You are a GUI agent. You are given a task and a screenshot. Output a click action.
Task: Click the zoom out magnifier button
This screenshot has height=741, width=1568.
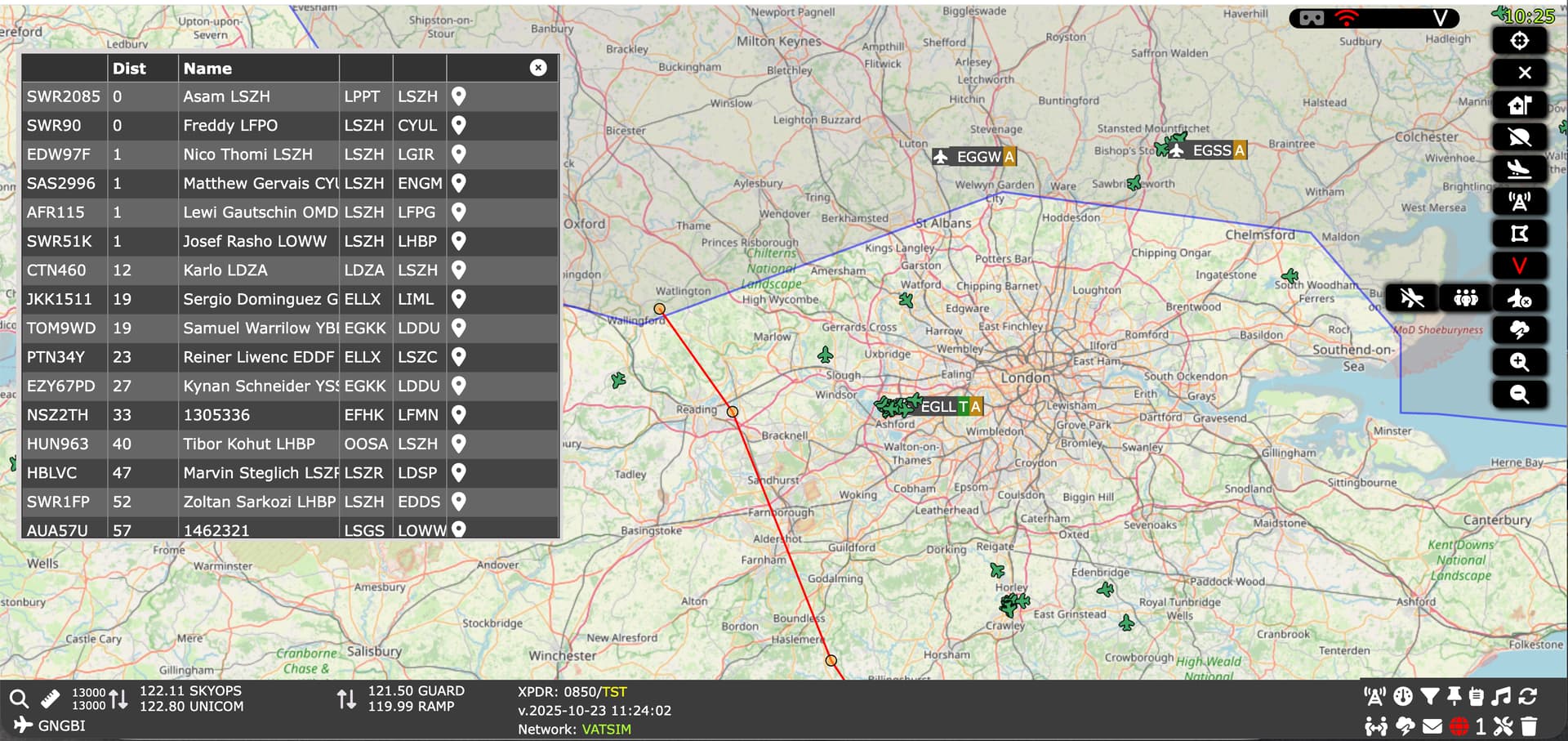[x=1519, y=395]
